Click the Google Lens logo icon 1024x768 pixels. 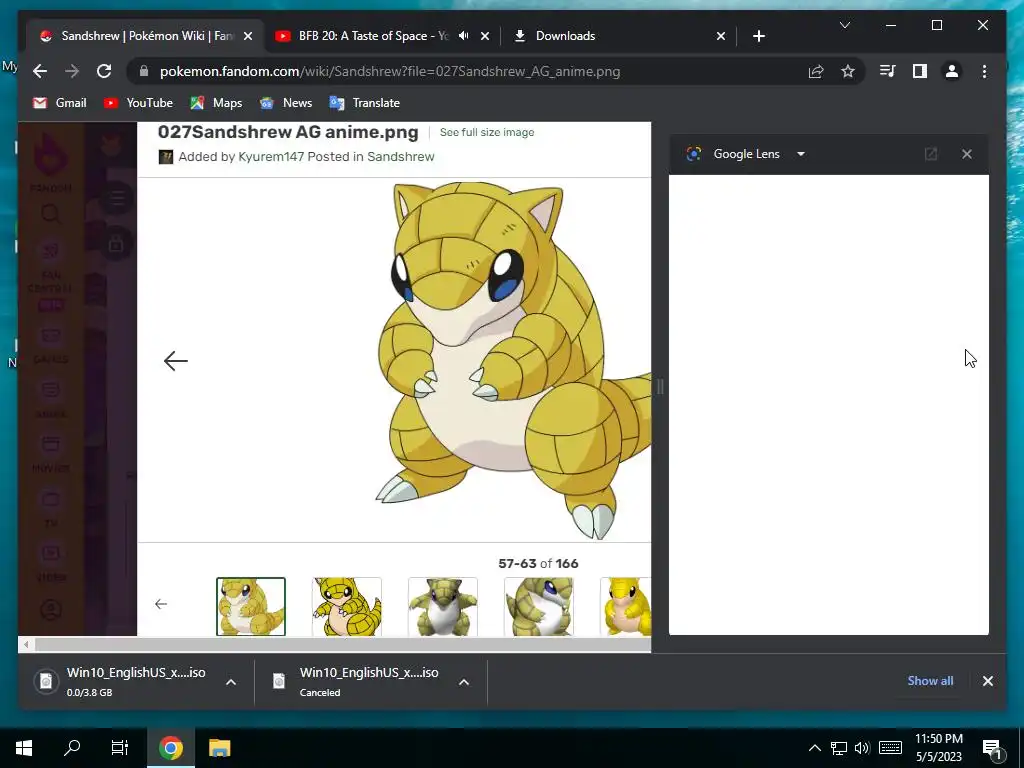coord(694,154)
